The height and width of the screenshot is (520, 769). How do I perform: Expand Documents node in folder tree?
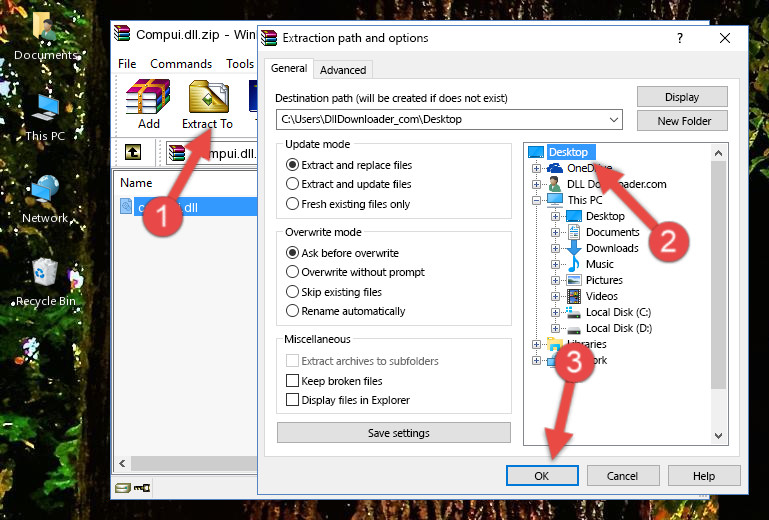pos(555,233)
